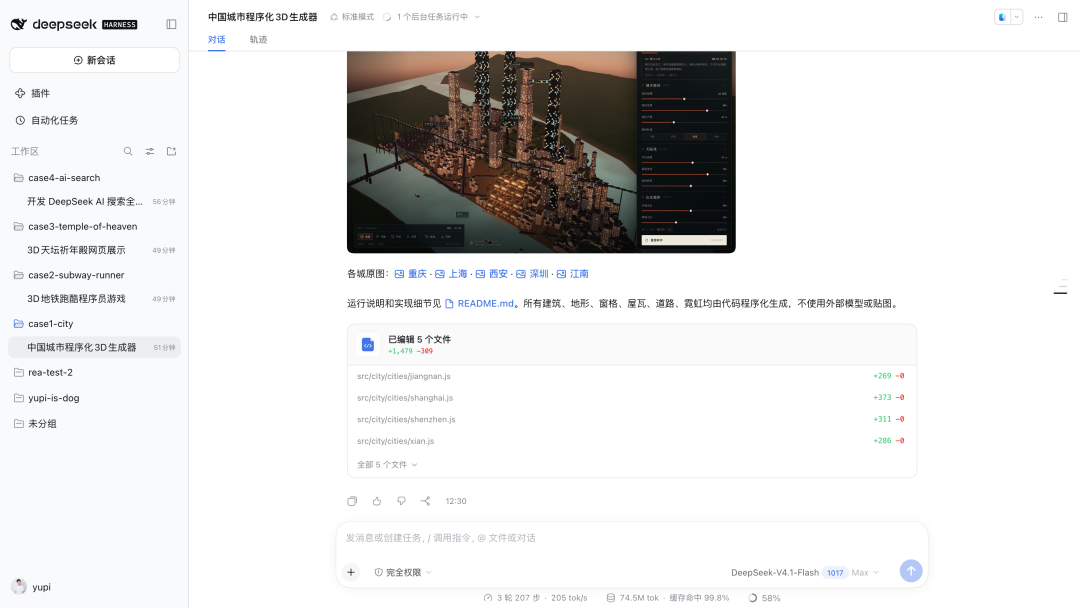This screenshot has width=1080, height=608.
Task: Open 已编辑 5 个文件 header
Action: point(632,344)
